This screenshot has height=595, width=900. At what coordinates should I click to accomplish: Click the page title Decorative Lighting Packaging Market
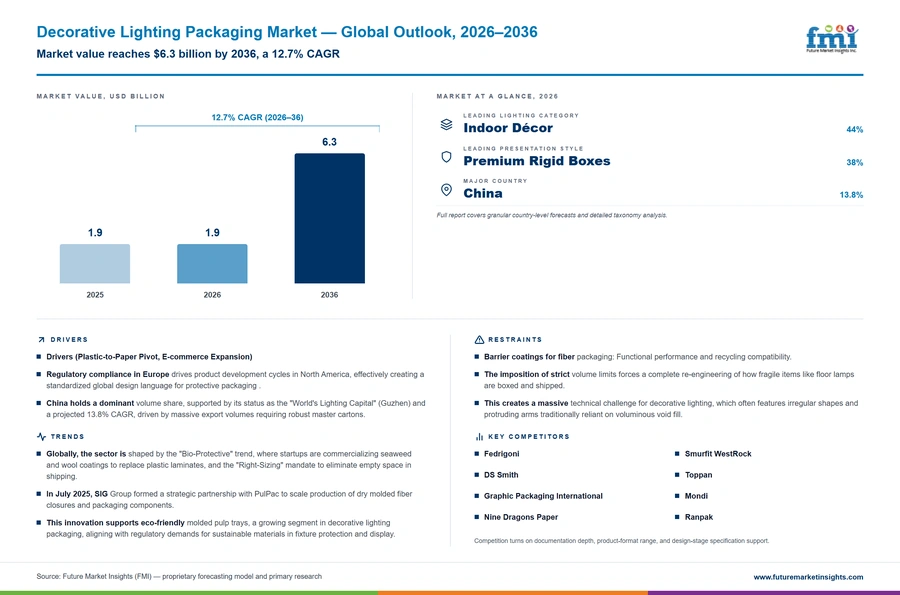click(x=287, y=32)
